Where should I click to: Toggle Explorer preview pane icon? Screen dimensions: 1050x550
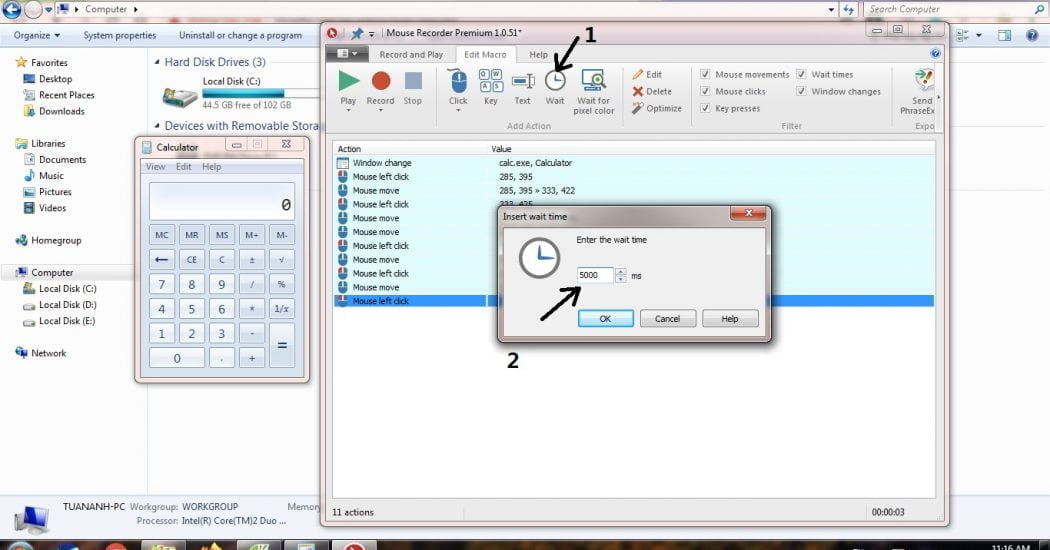coord(1004,35)
